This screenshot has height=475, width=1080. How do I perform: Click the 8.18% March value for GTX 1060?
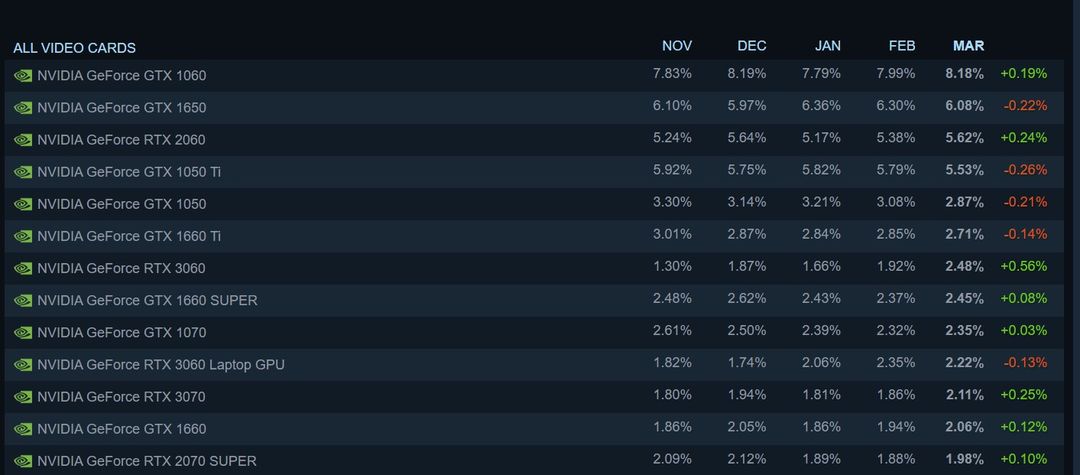coord(964,74)
